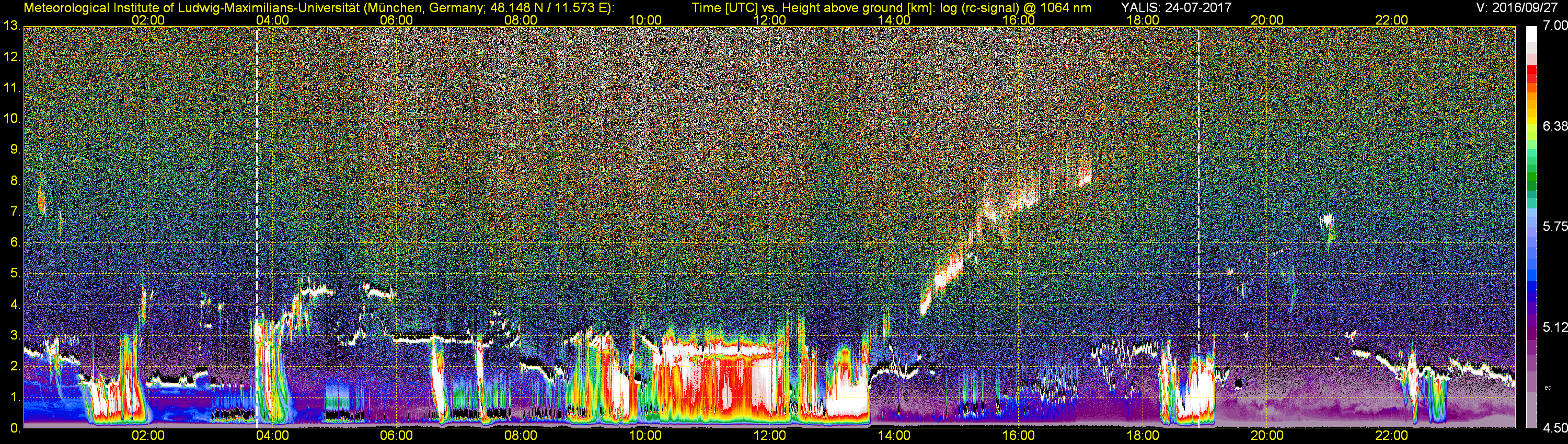The image size is (1568, 444).
Task: Click the 5.12 colorbar value
Action: coord(1554,327)
